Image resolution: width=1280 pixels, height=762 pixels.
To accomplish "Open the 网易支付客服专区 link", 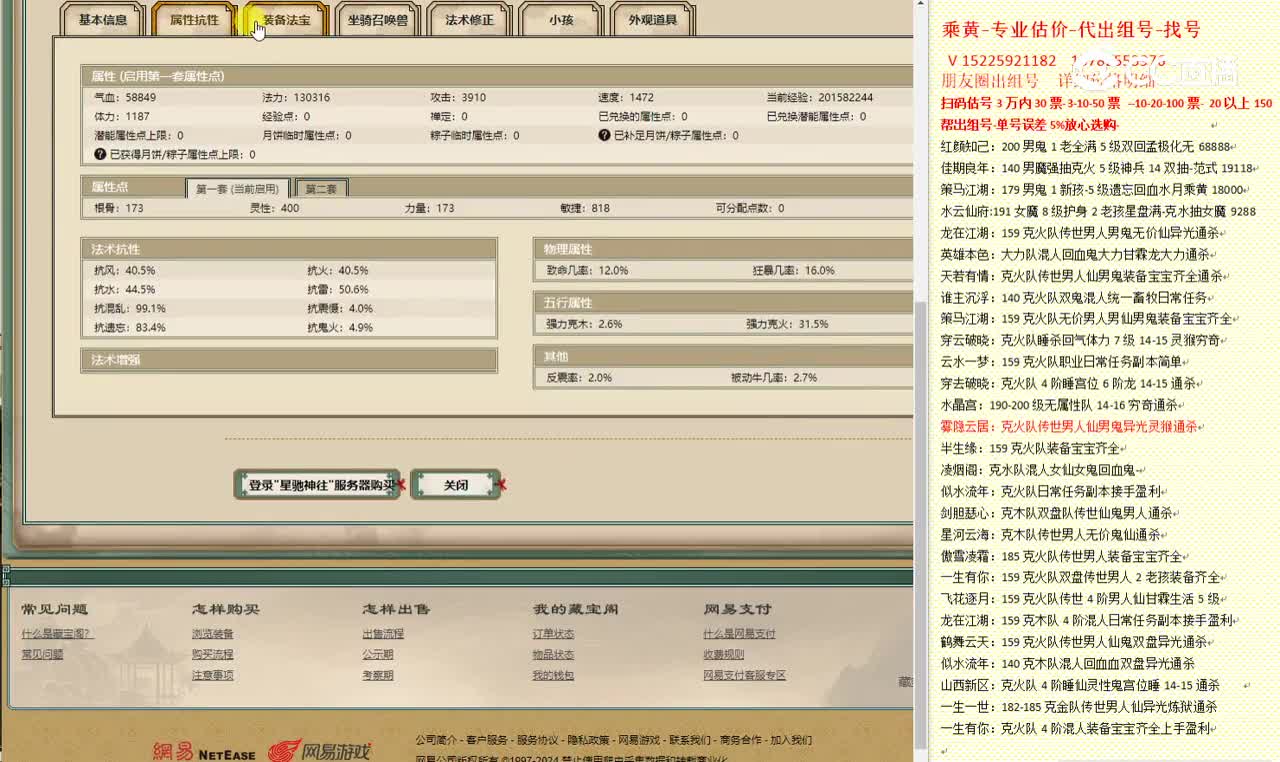I will click(x=744, y=676).
